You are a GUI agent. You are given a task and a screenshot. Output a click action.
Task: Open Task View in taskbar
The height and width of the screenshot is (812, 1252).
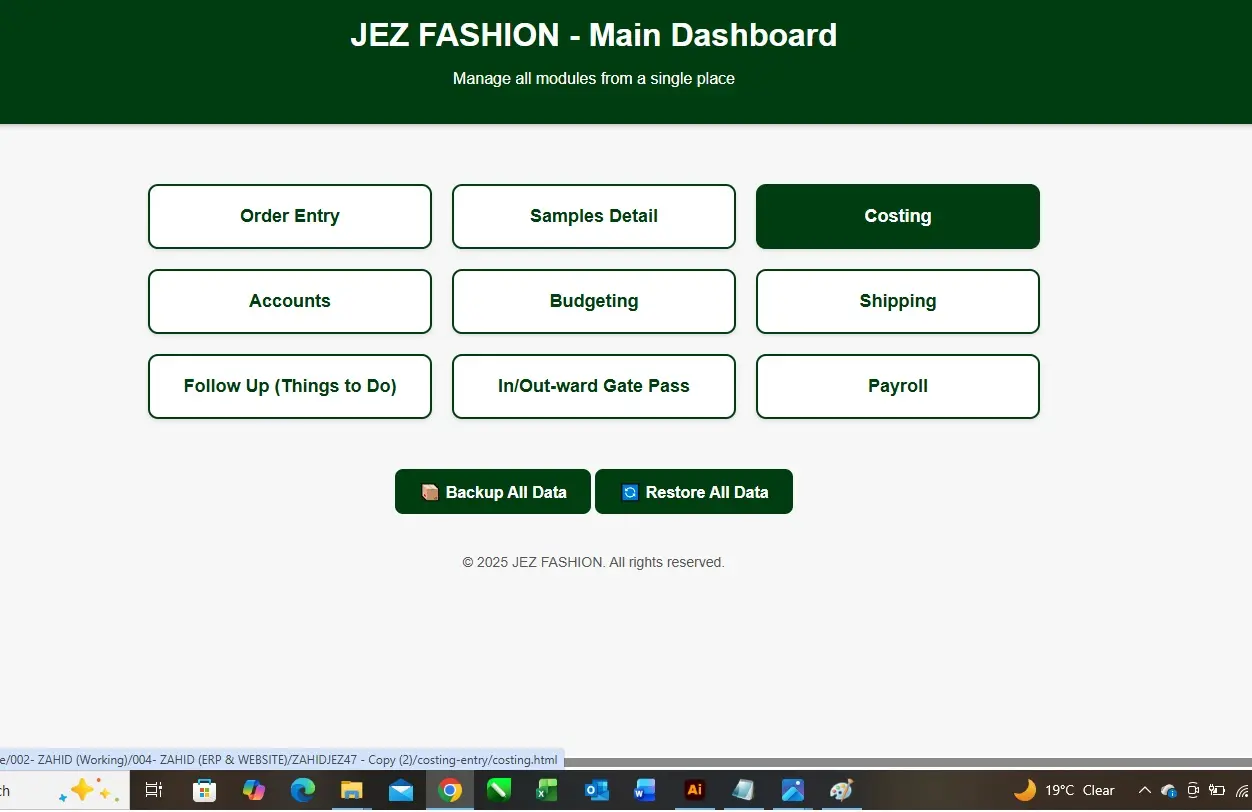[x=154, y=790]
